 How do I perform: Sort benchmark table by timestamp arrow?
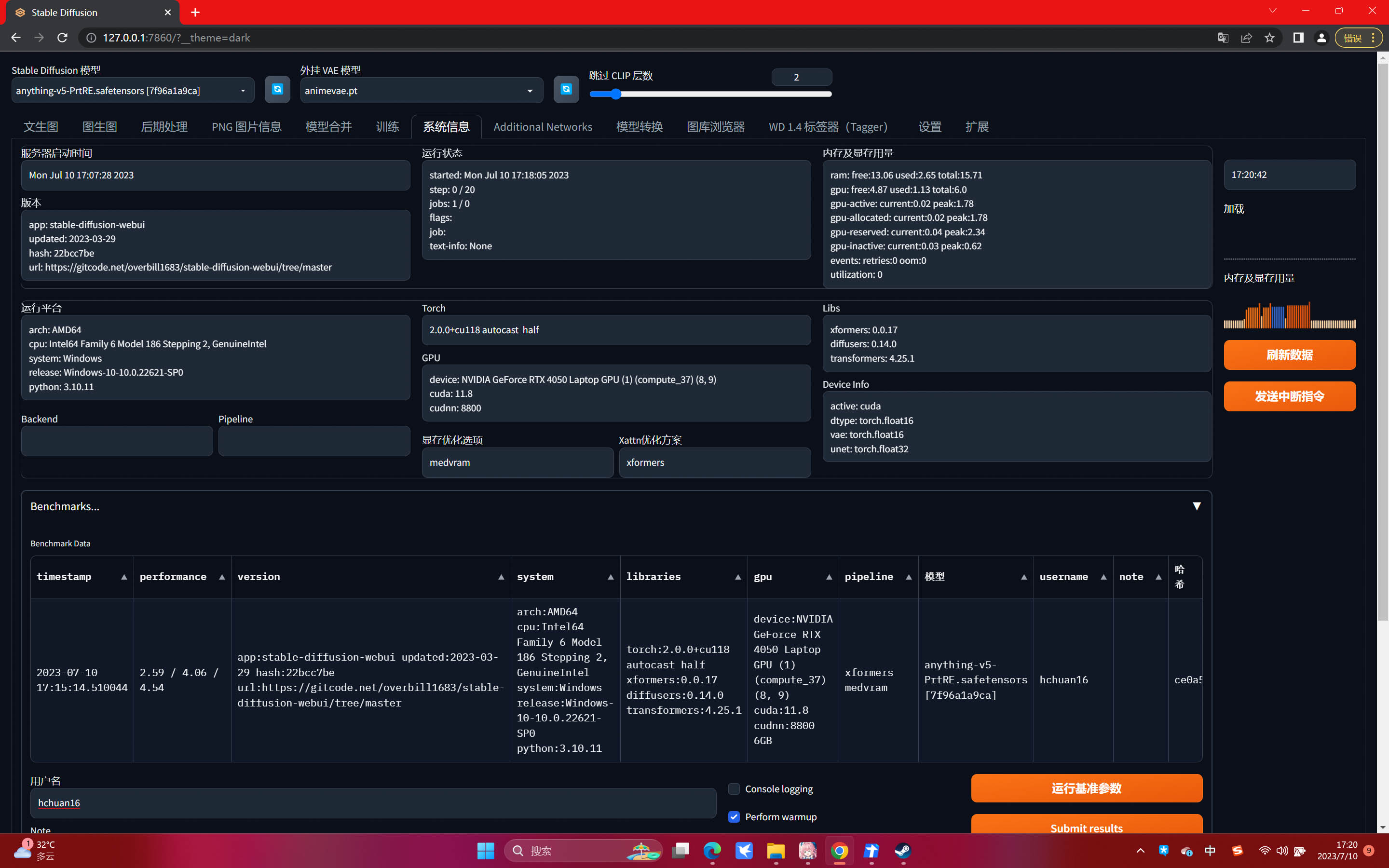(124, 577)
